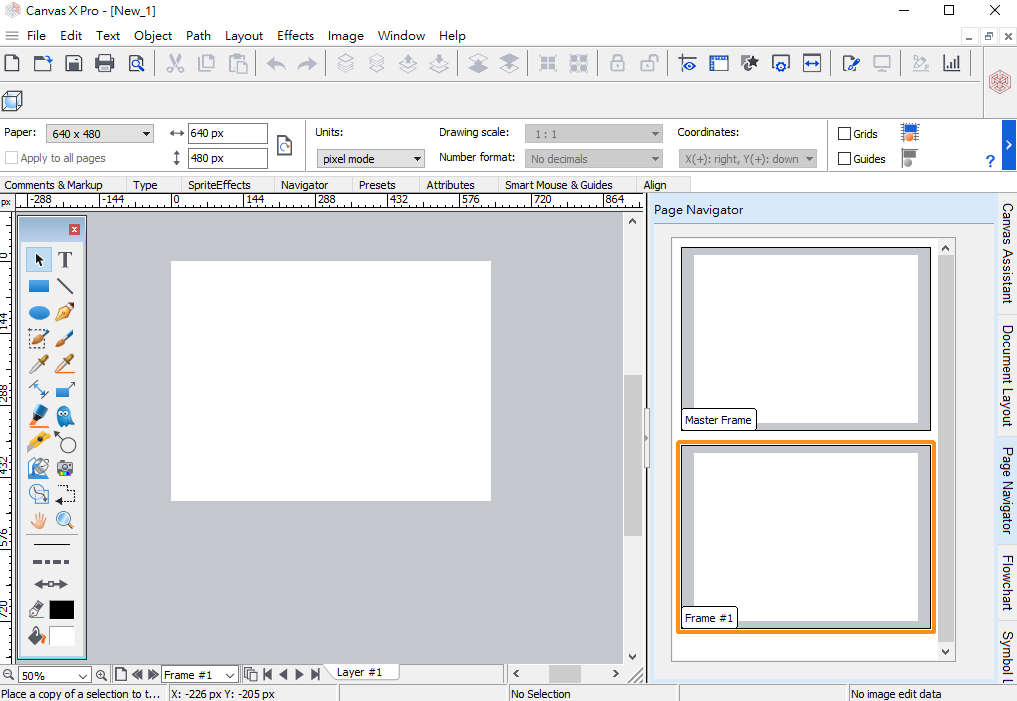Open the Units pixel mode dropdown
Image resolution: width=1017 pixels, height=701 pixels.
370,159
